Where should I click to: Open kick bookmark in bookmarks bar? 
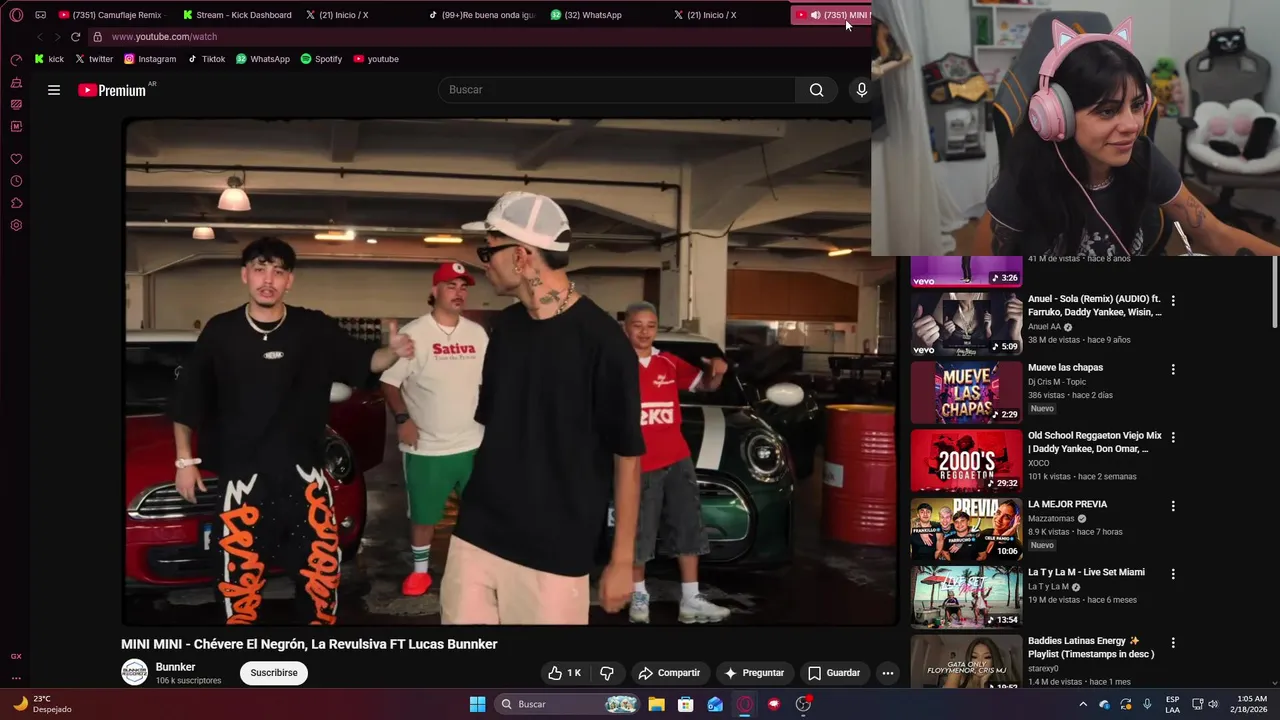(49, 59)
